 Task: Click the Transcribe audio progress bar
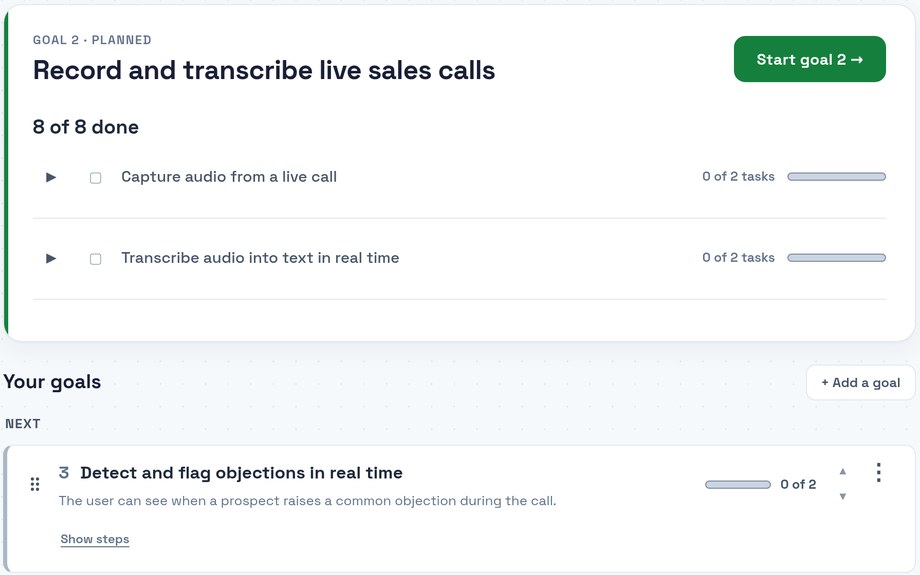(x=837, y=258)
